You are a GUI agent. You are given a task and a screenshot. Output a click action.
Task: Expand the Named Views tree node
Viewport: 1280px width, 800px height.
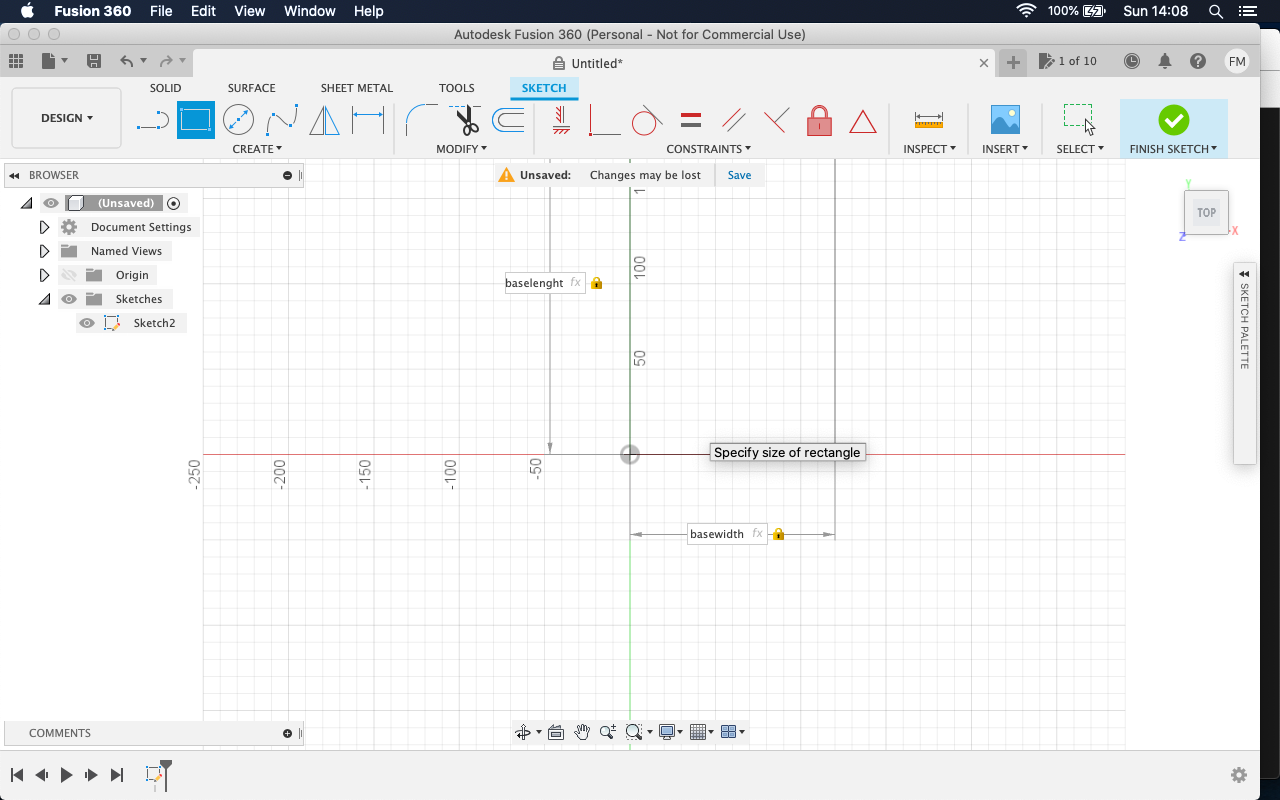44,251
